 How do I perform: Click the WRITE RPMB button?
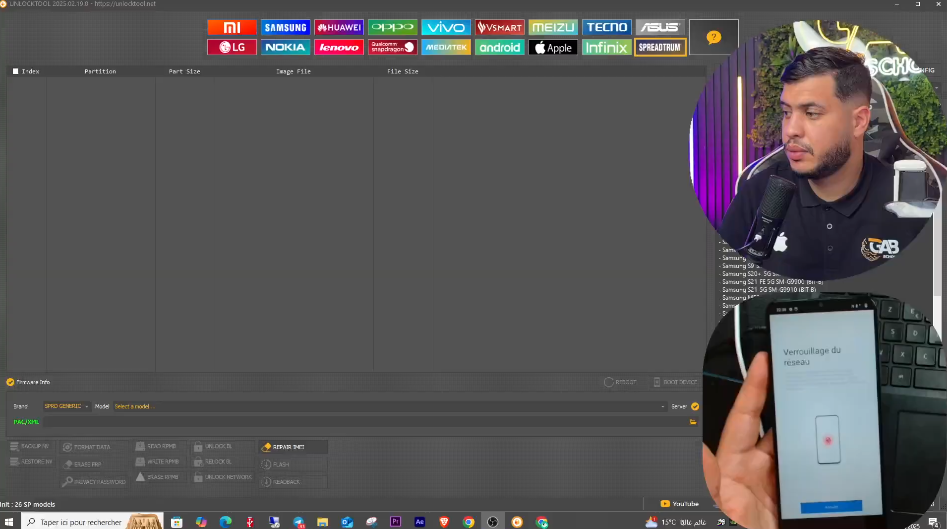coord(157,462)
